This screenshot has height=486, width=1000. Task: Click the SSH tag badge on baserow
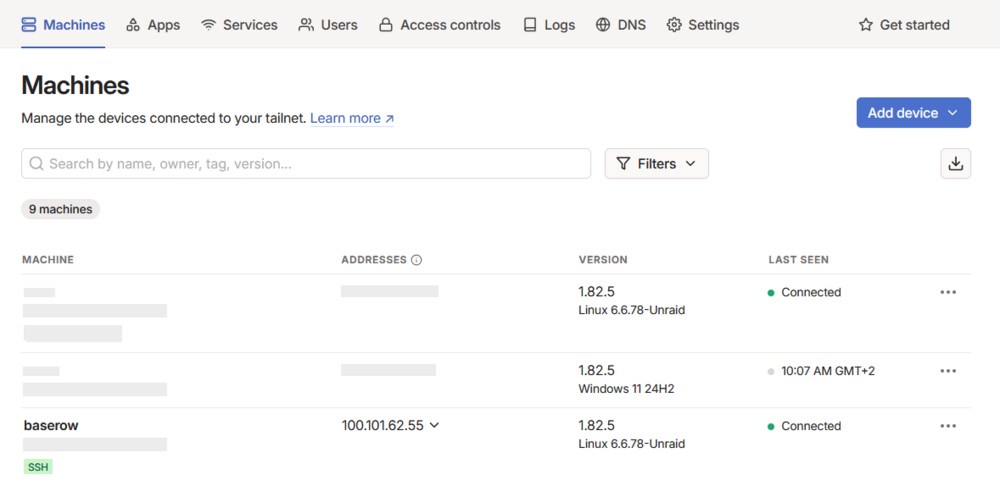[x=38, y=467]
